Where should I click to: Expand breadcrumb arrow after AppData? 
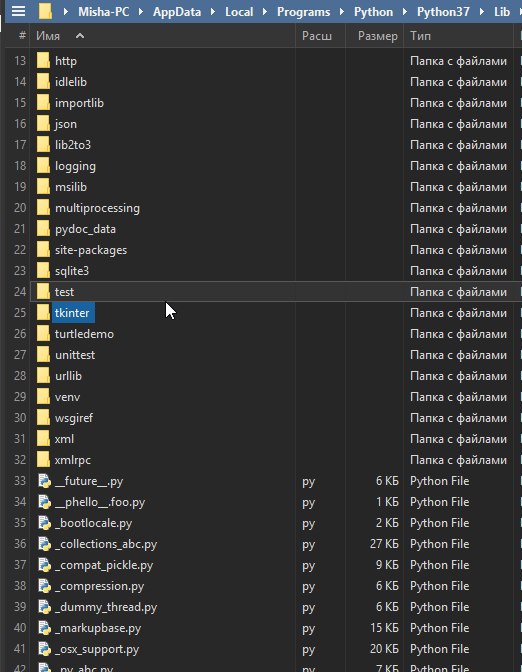(213, 12)
